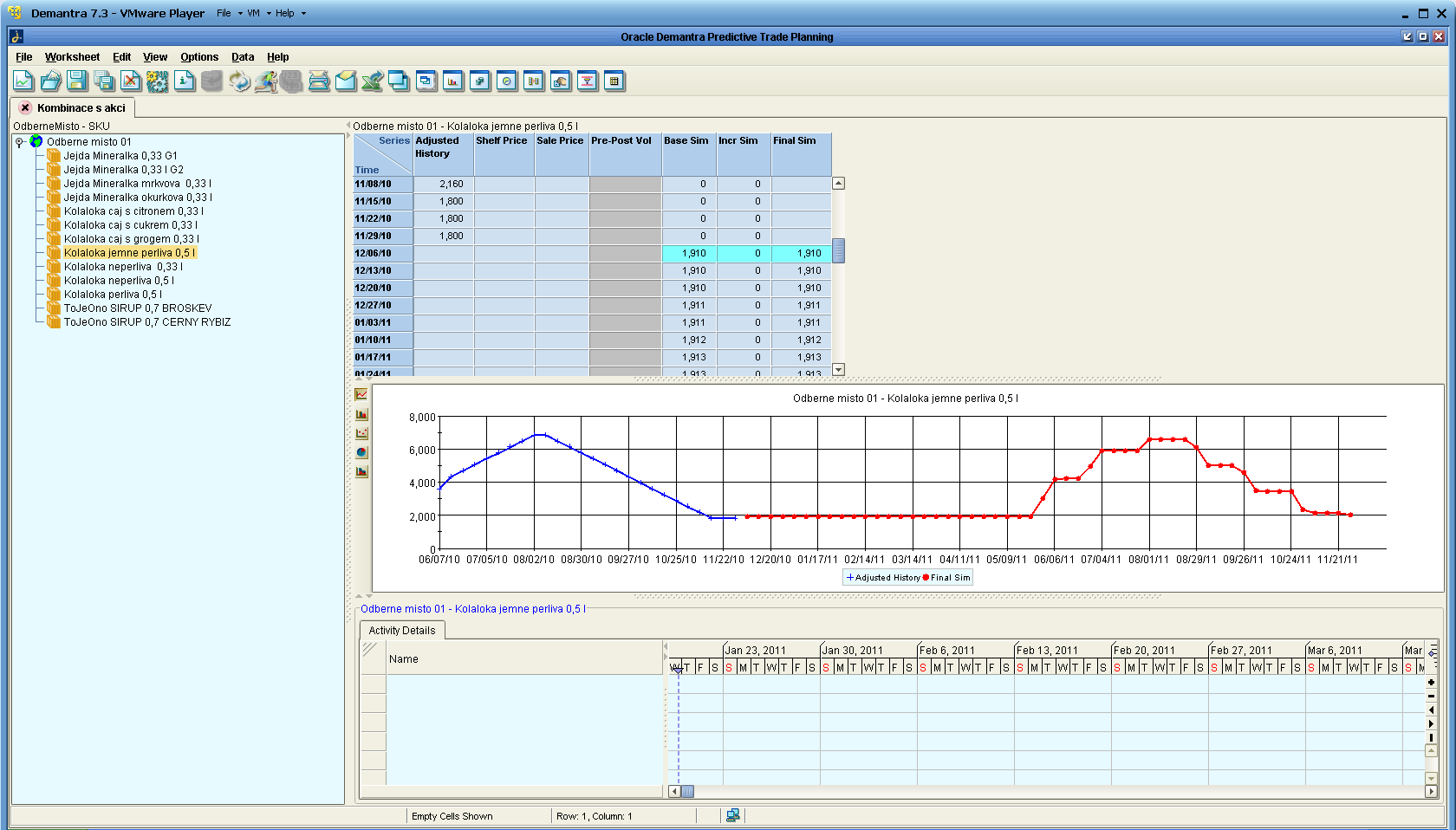Click the running man simulation icon
The width and height of the screenshot is (1456, 830).
coord(266,81)
